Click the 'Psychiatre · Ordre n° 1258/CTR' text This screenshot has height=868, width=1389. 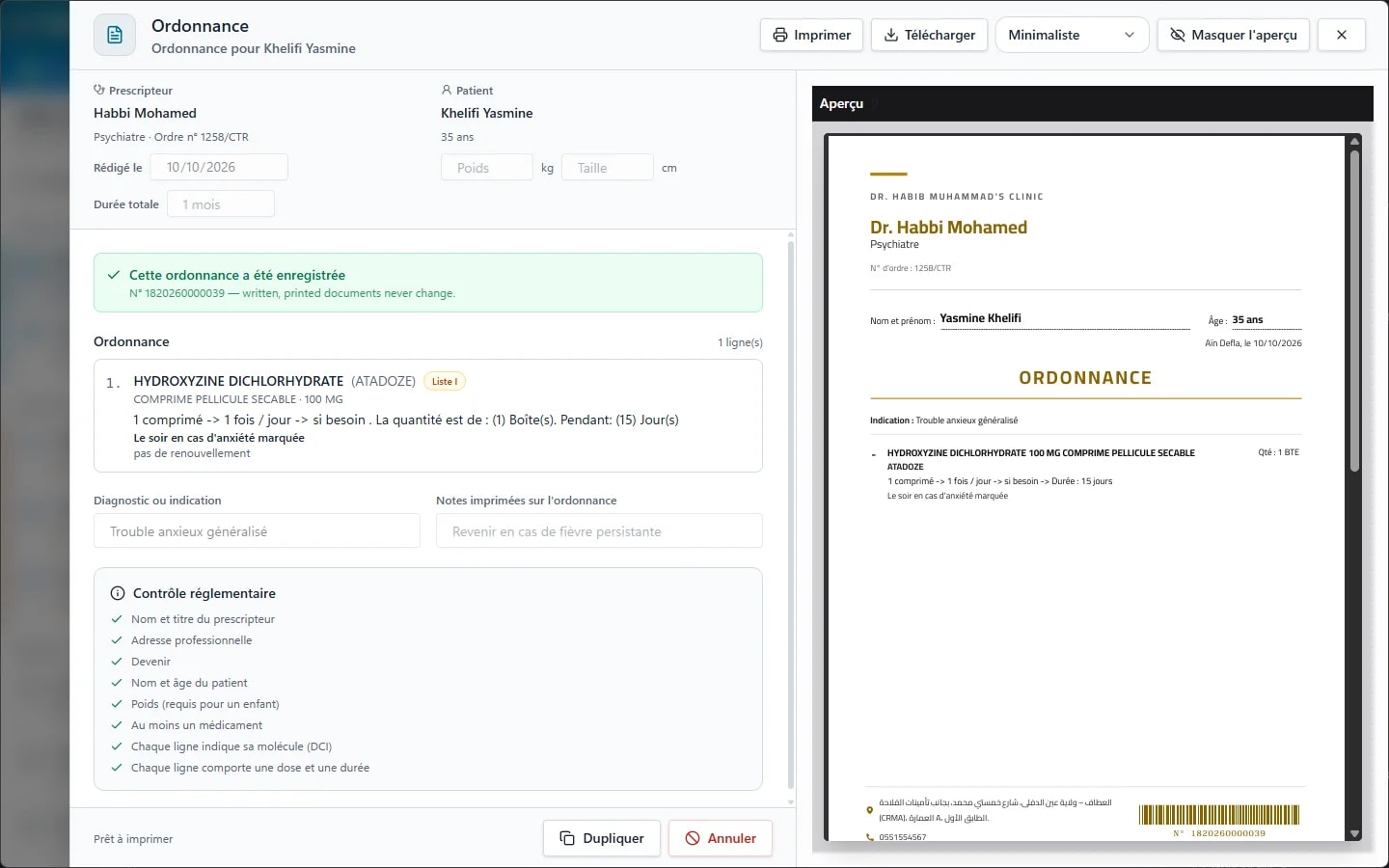(x=171, y=137)
